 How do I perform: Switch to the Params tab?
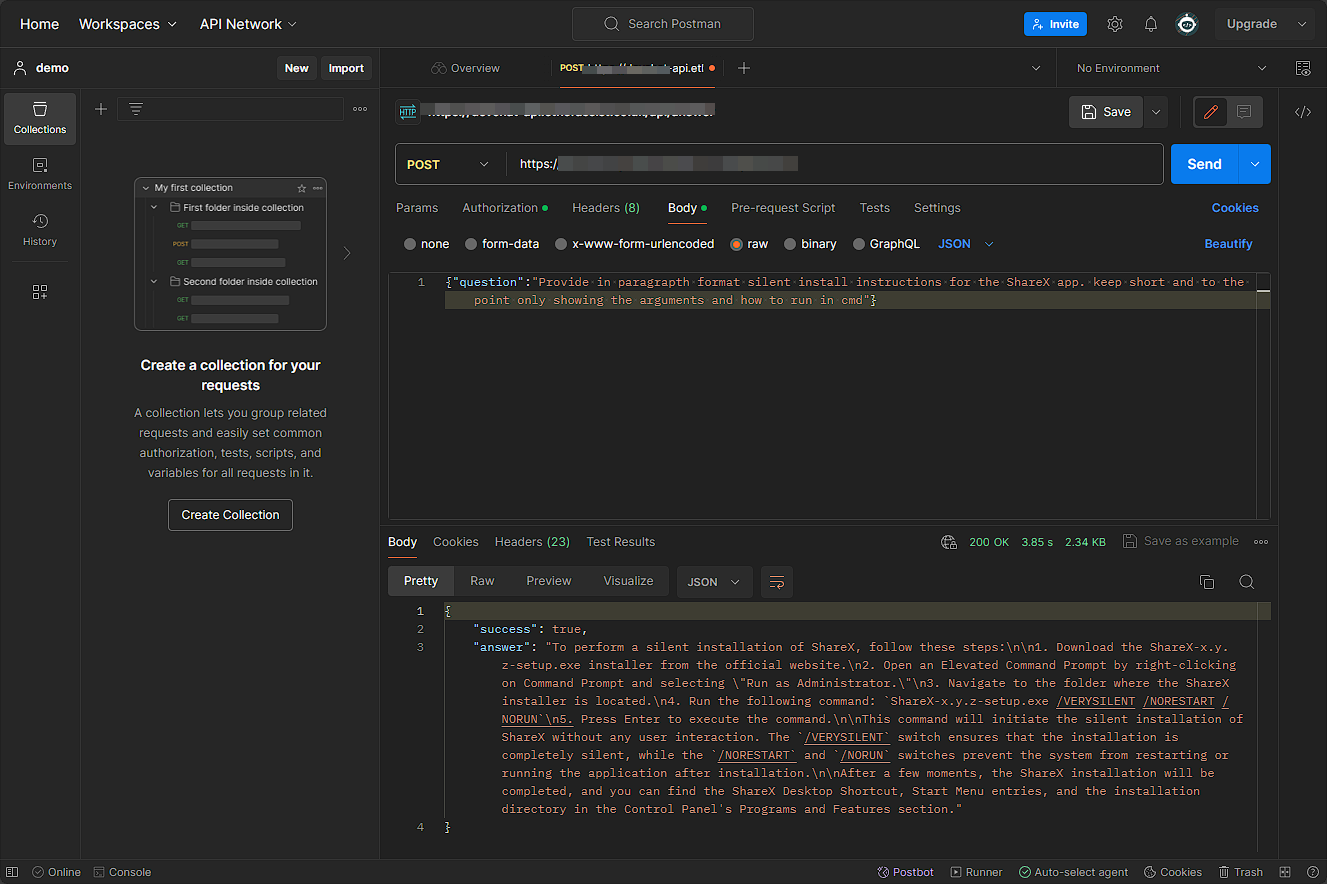417,208
